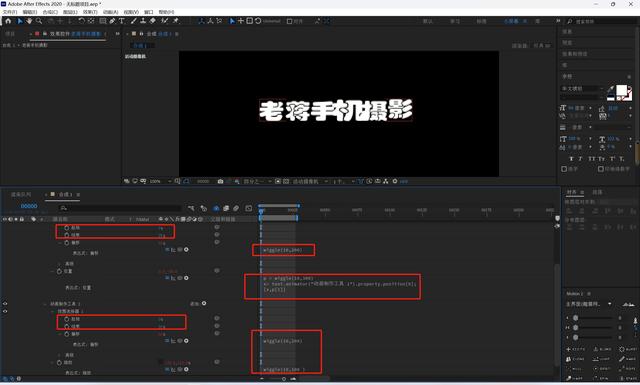640x385 pixels.
Task: Collapse the 范围选择器 1 group
Action: [x=52, y=311]
